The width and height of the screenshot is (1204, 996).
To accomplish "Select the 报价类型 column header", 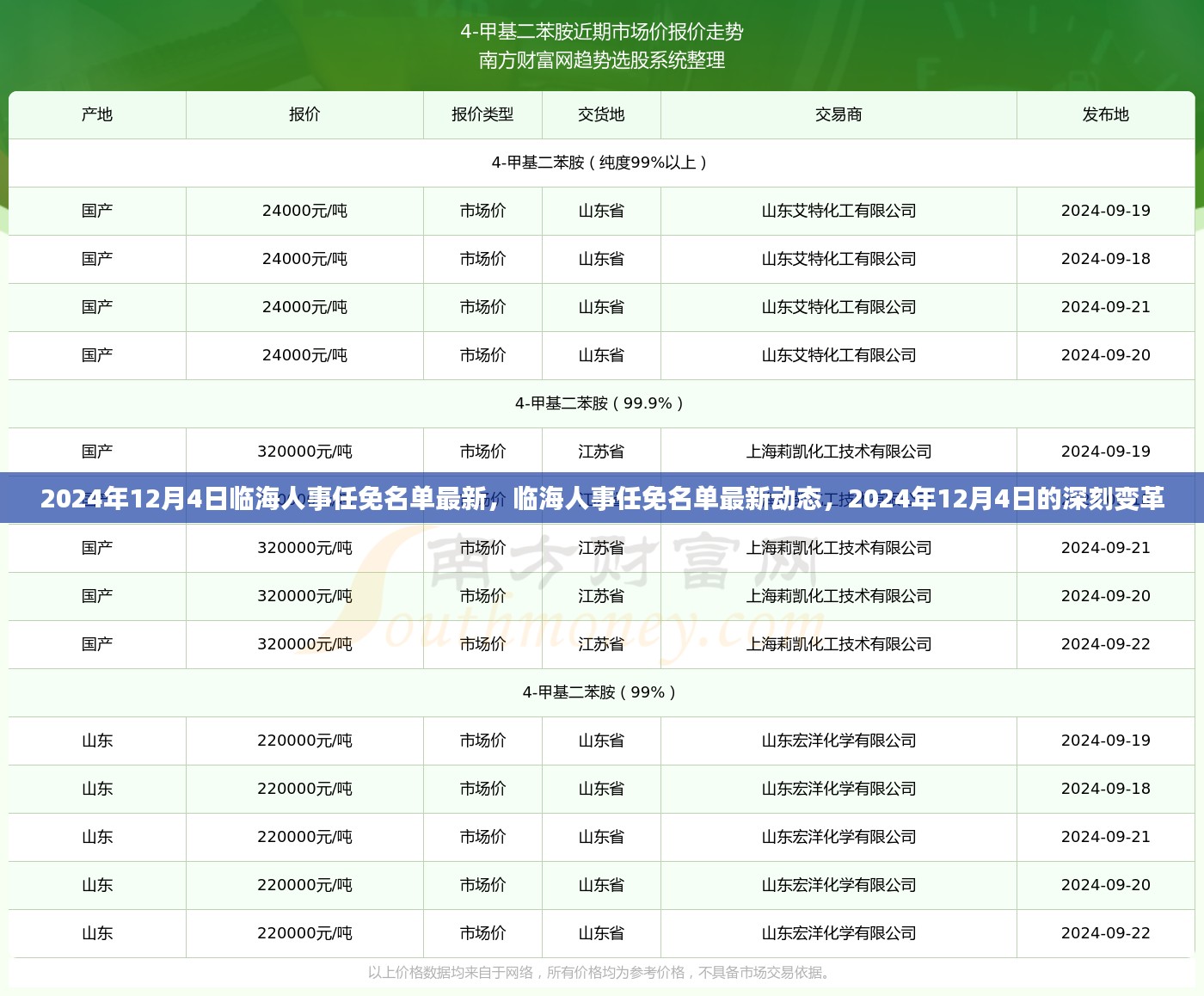I will coord(482,114).
